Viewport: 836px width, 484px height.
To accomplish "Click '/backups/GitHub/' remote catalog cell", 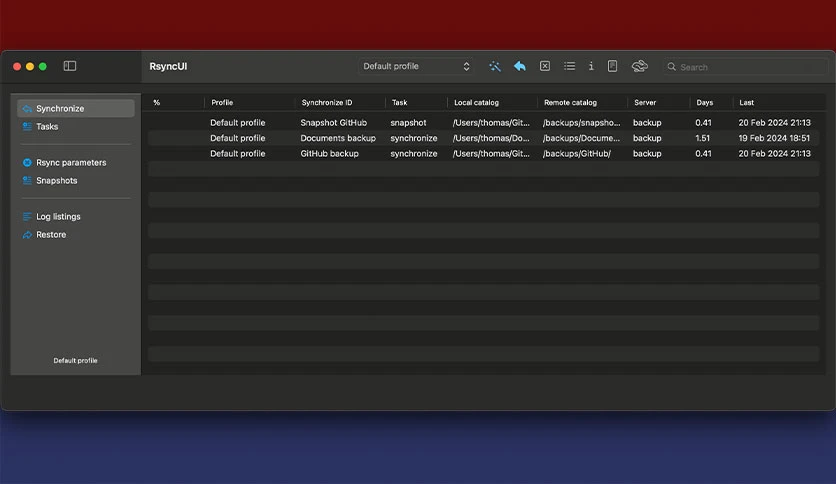I will point(576,154).
